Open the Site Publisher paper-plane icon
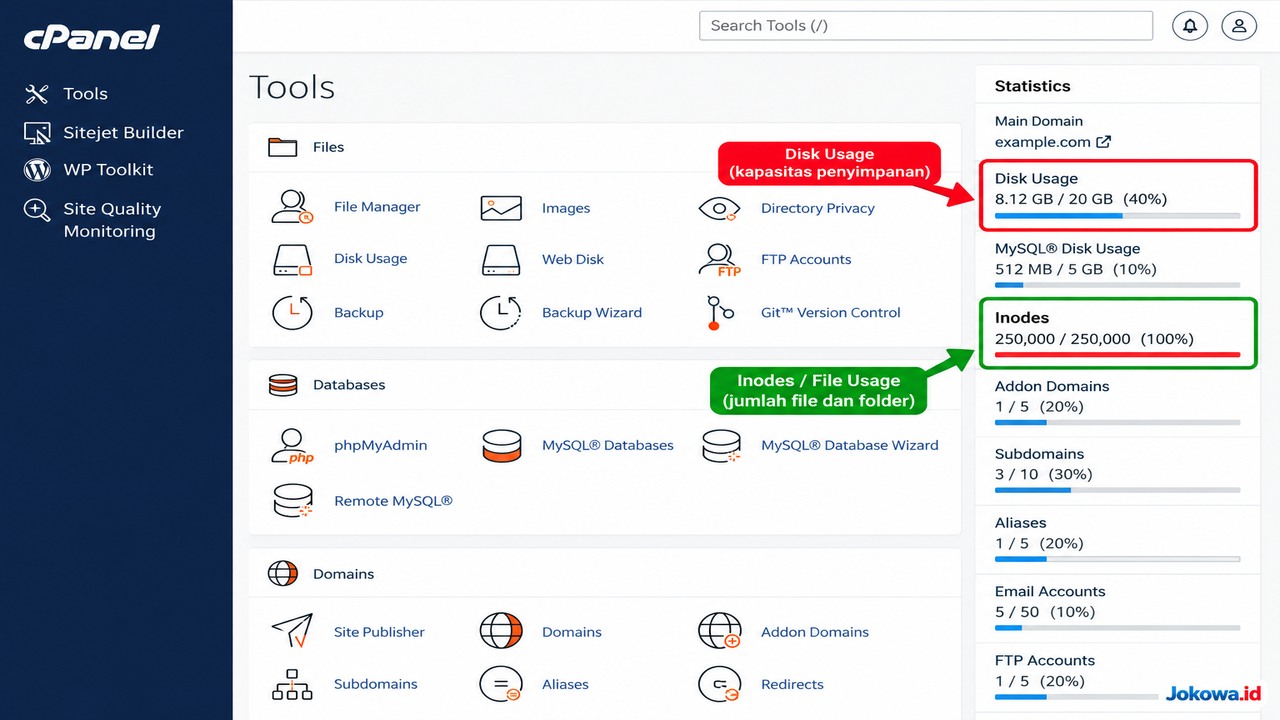This screenshot has width=1280, height=720. coord(292,632)
